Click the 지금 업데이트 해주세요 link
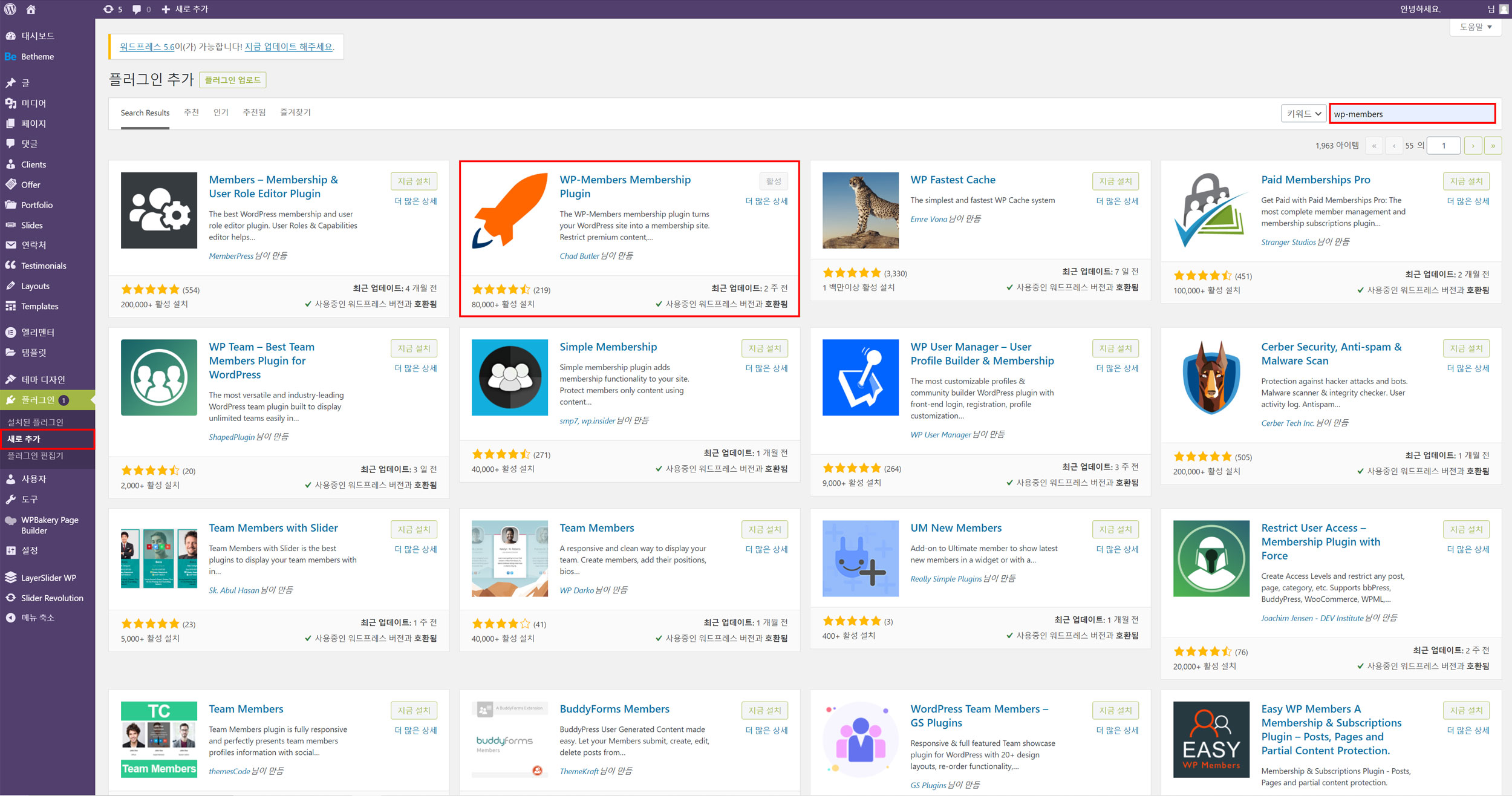1512x796 pixels. [288, 47]
